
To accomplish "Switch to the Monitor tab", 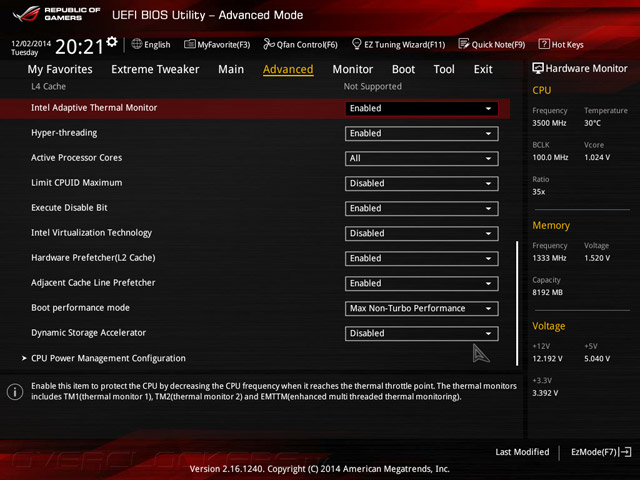I will click(x=353, y=69).
